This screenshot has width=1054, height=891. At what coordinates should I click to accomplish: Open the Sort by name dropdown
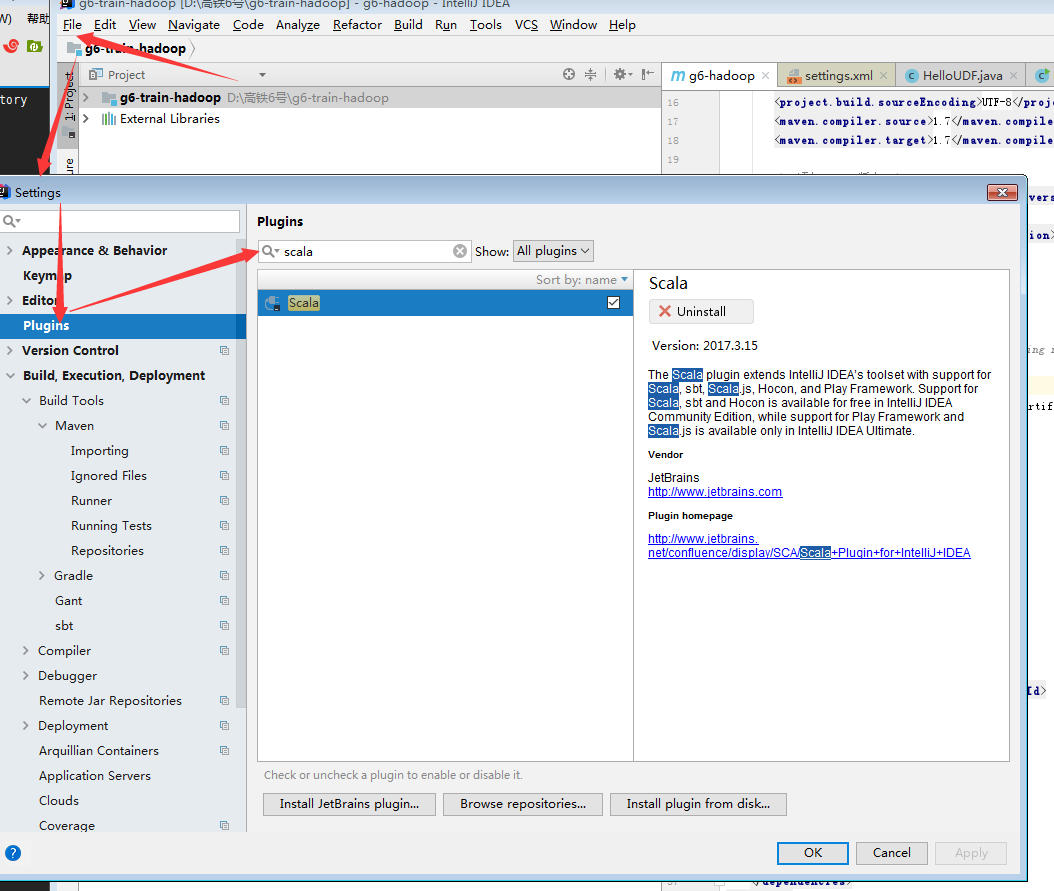(x=581, y=280)
